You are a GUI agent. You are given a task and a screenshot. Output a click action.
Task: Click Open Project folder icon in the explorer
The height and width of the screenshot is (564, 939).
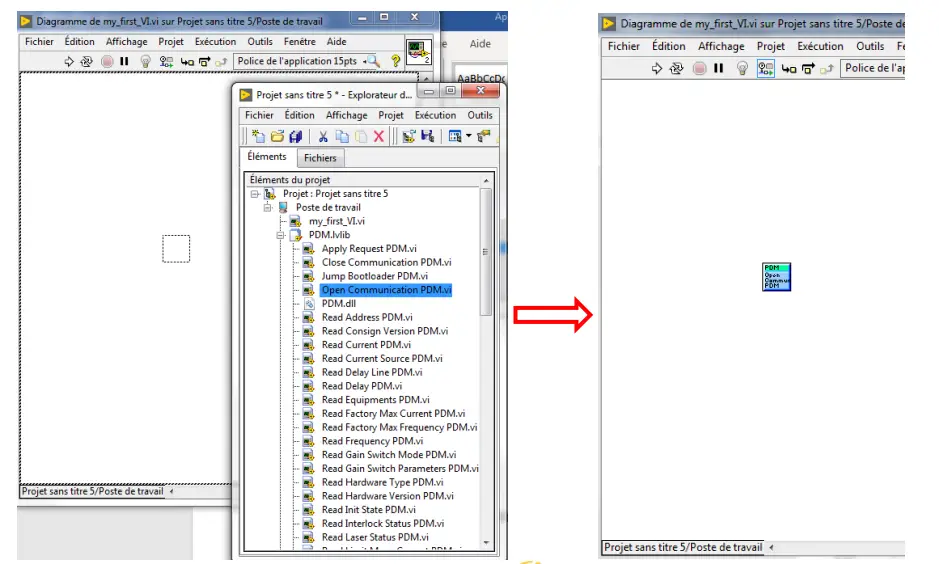point(277,137)
